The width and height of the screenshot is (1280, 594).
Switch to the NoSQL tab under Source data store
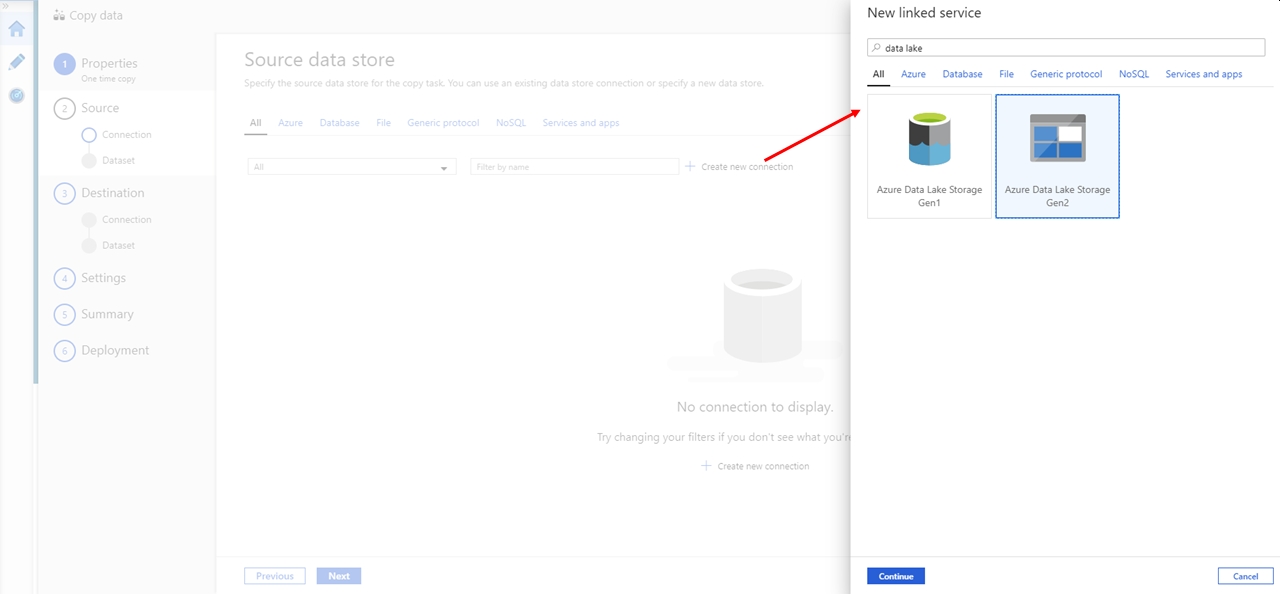(511, 122)
